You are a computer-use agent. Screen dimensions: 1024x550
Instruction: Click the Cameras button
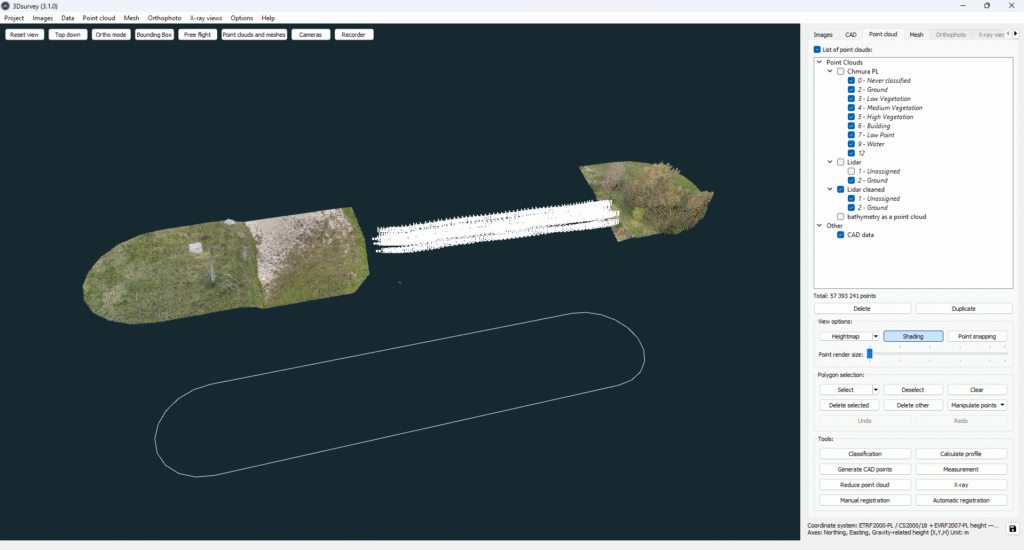click(x=310, y=35)
